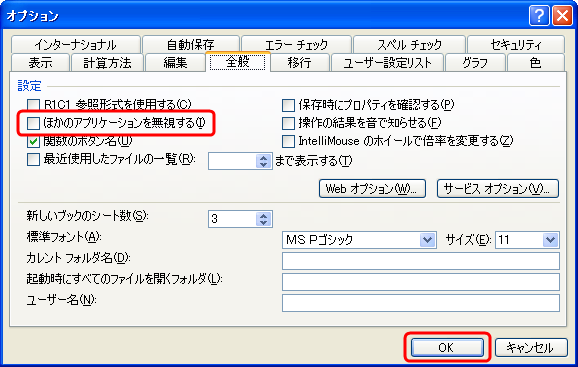Click the 起動時にすべてのファイルを開くフォルダ field
578x367 pixels.
click(x=421, y=282)
